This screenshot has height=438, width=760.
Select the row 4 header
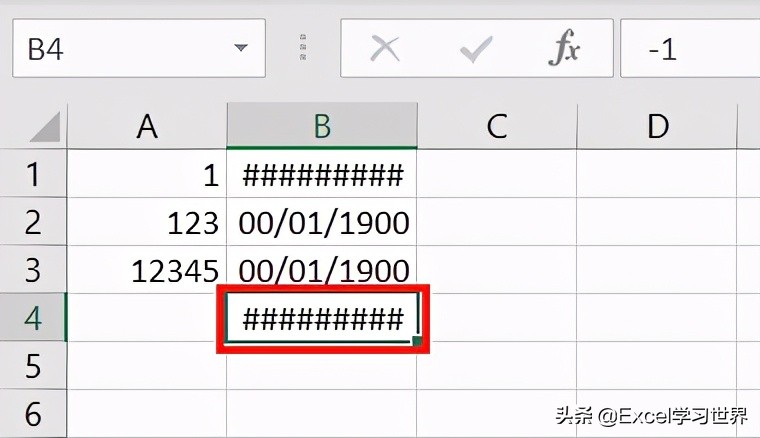33,317
